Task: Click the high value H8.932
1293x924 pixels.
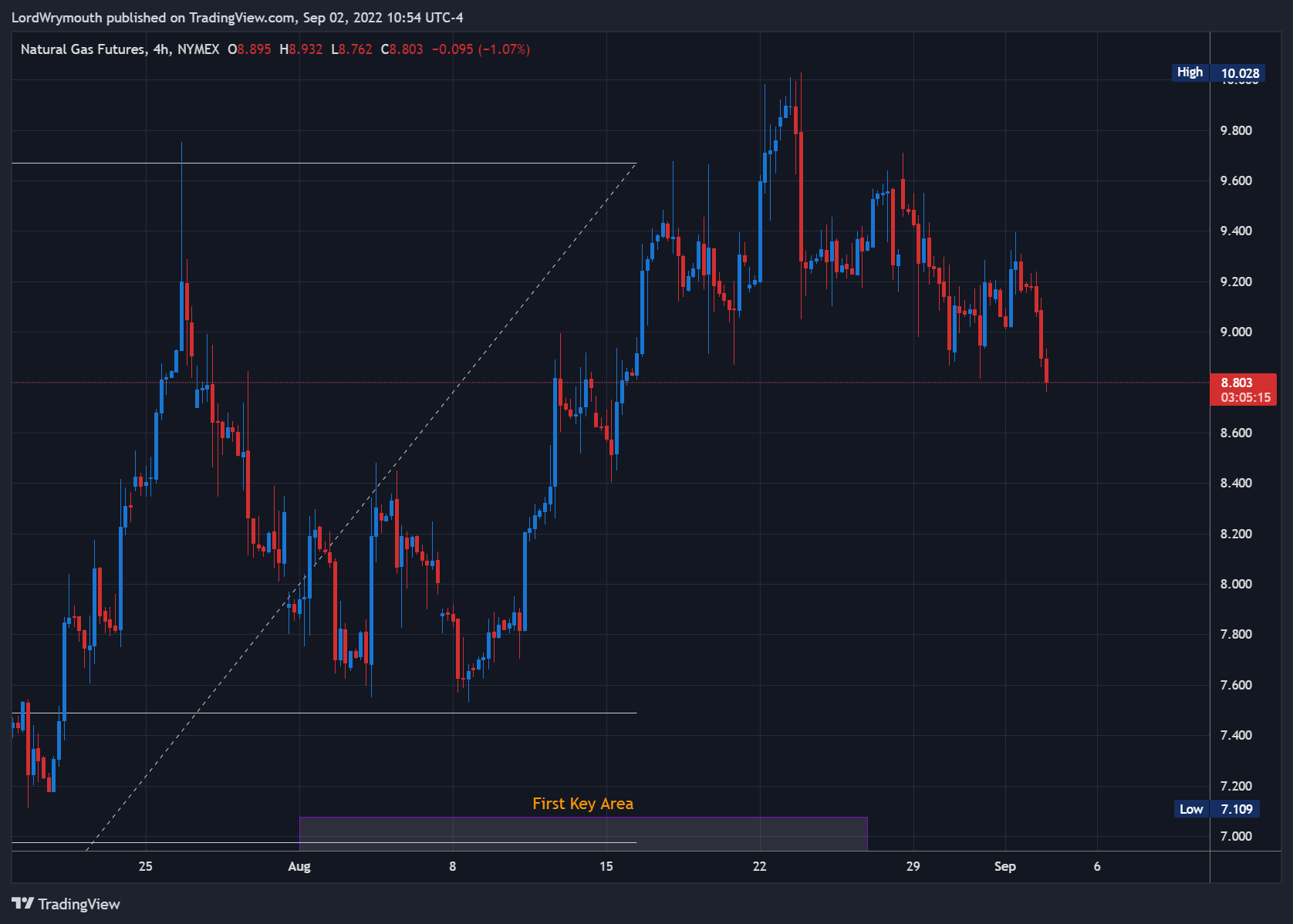Action: pos(301,49)
